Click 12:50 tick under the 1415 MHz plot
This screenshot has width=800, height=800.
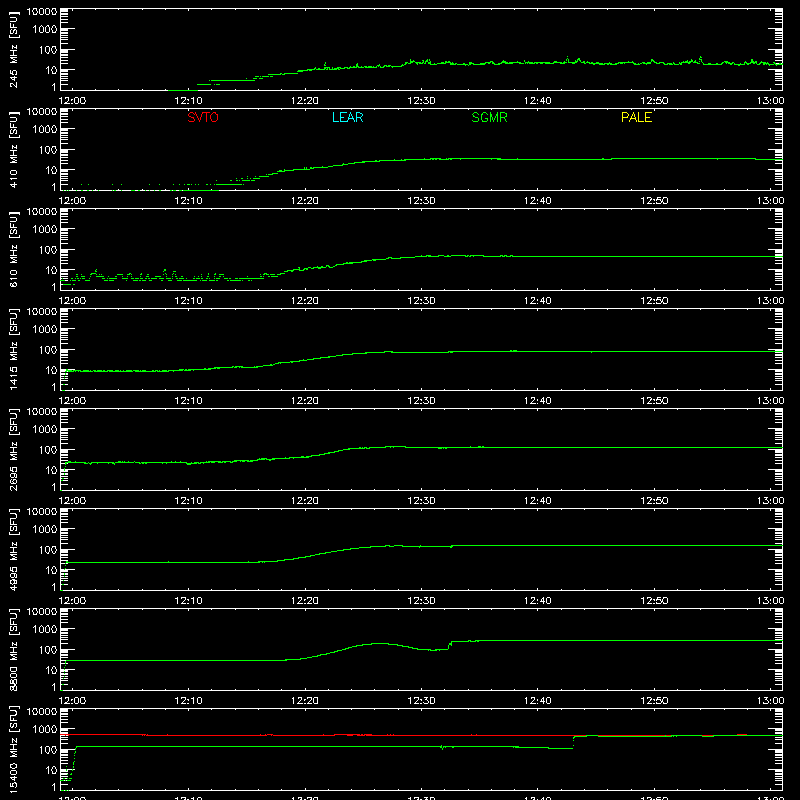(654, 401)
